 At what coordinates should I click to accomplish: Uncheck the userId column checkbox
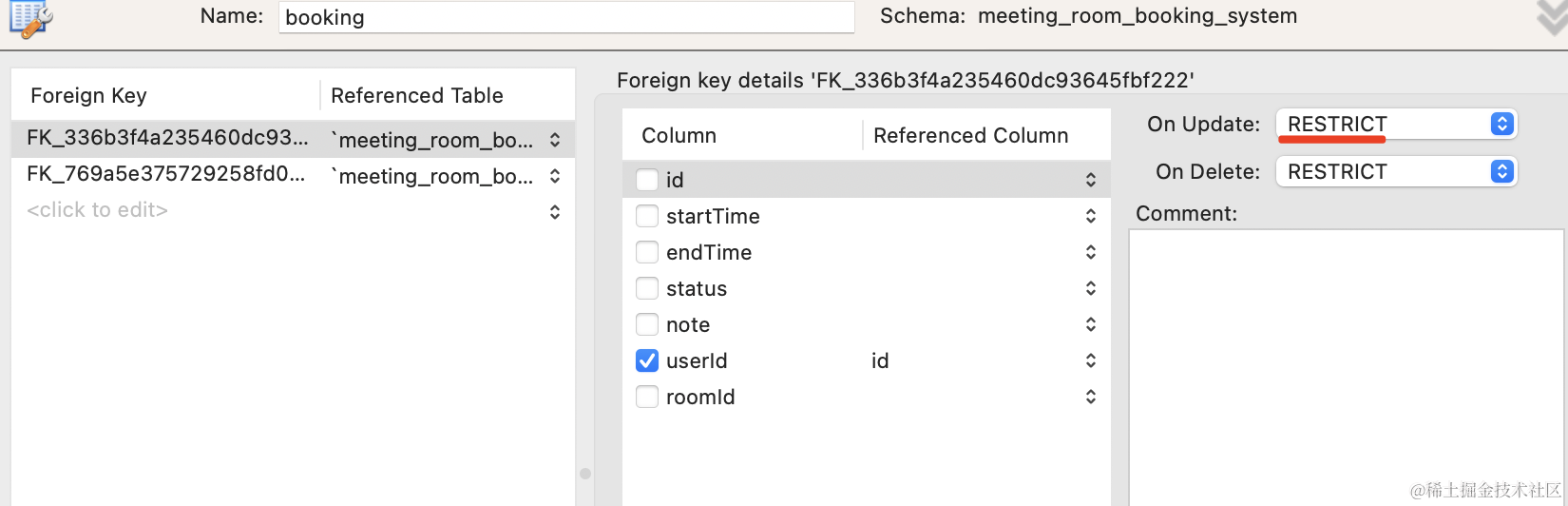(647, 360)
